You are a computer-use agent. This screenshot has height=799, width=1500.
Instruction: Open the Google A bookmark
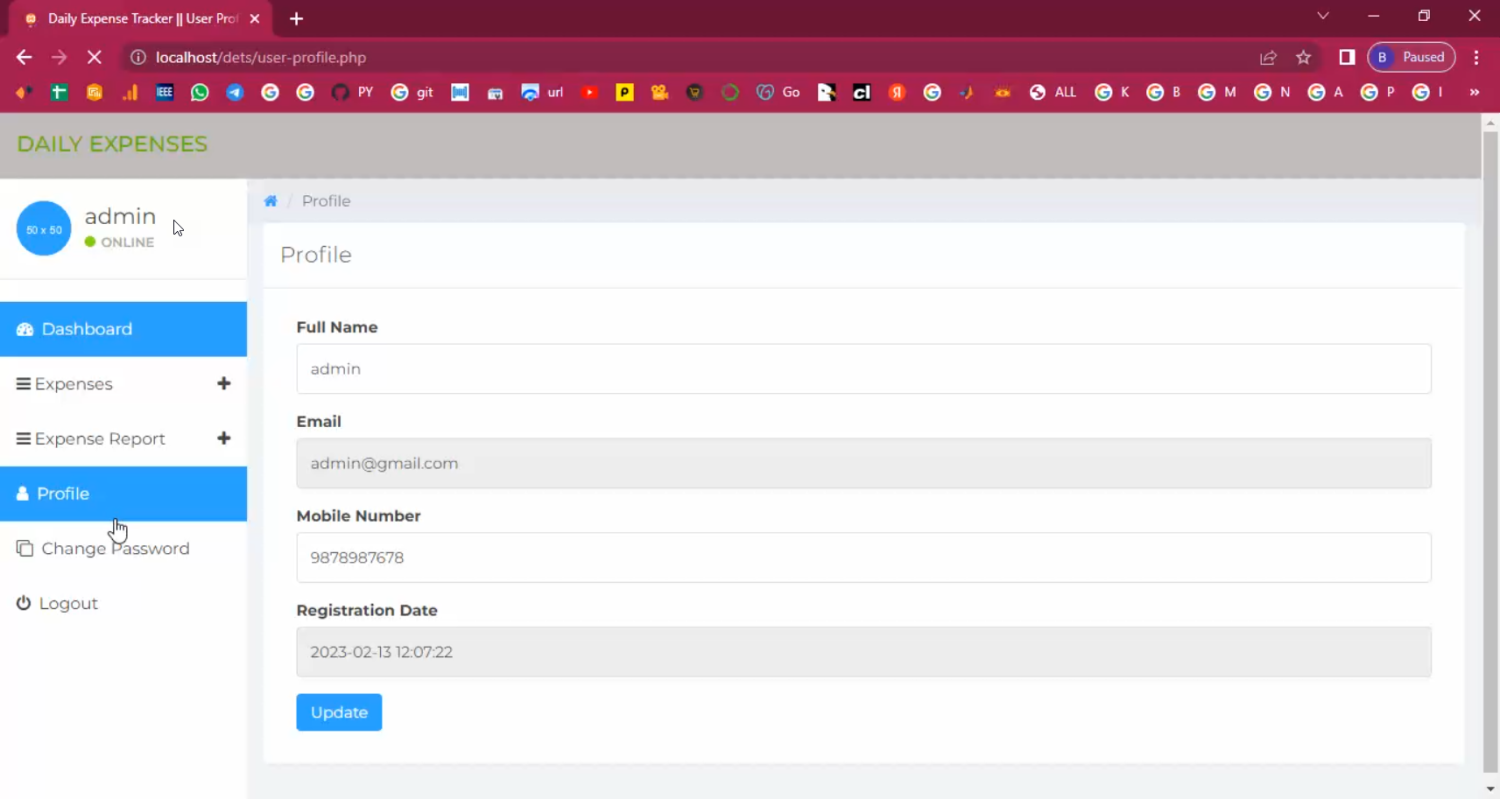pos(1325,92)
